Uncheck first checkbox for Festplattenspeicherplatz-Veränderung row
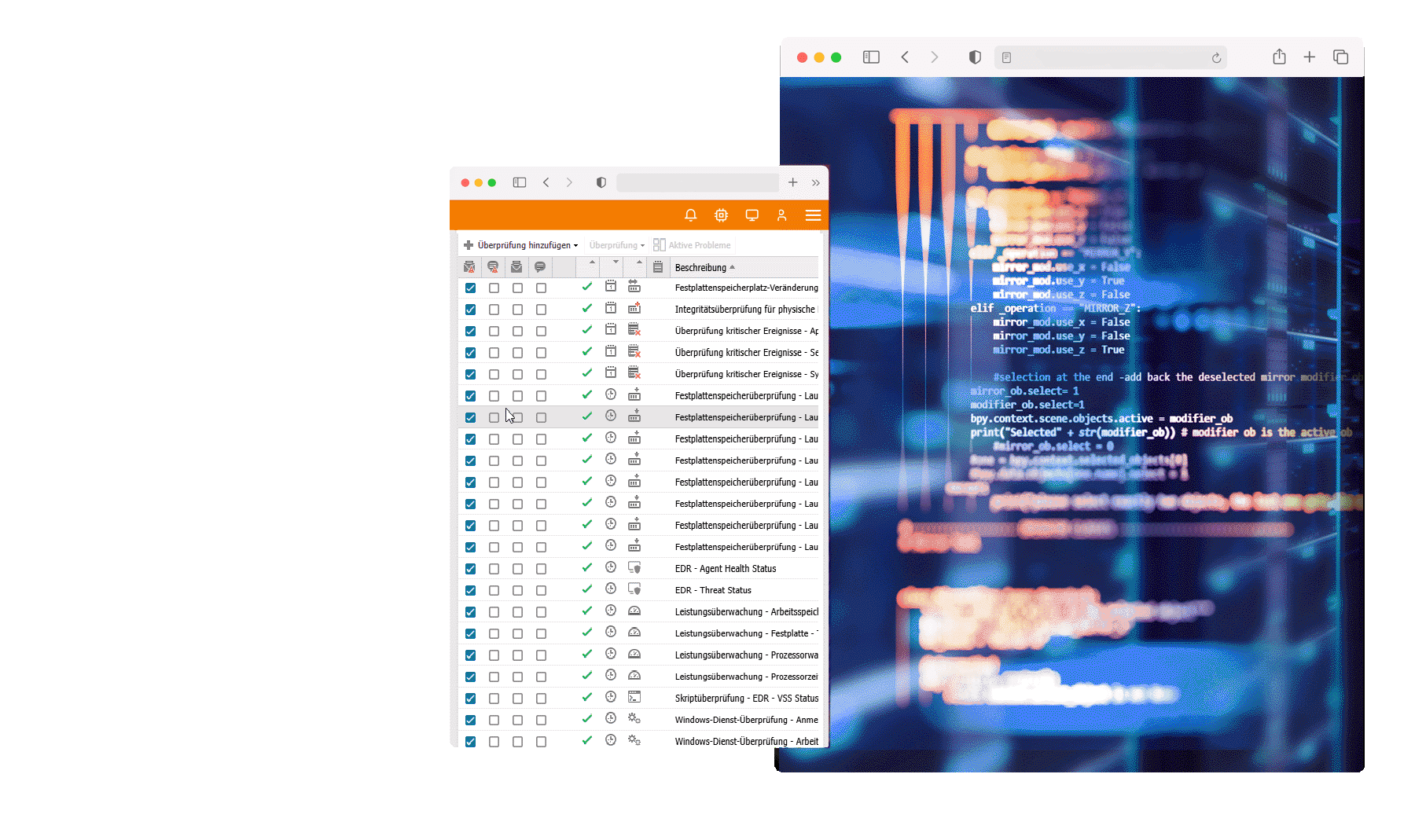This screenshot has height=840, width=1415. pos(470,288)
